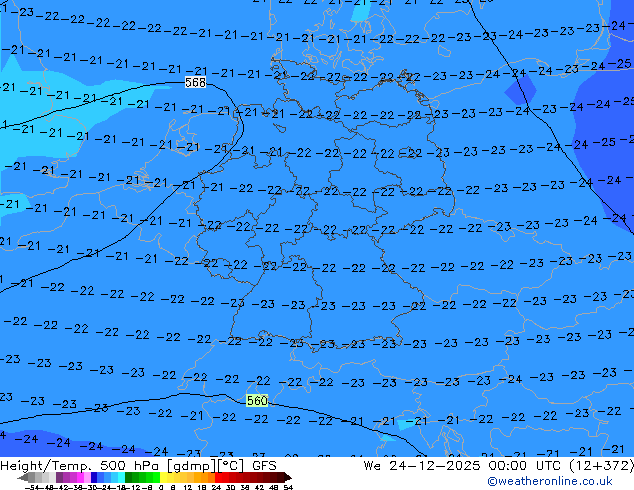
Task: Click the date text "We 24-12-2025"
Action: [422, 466]
